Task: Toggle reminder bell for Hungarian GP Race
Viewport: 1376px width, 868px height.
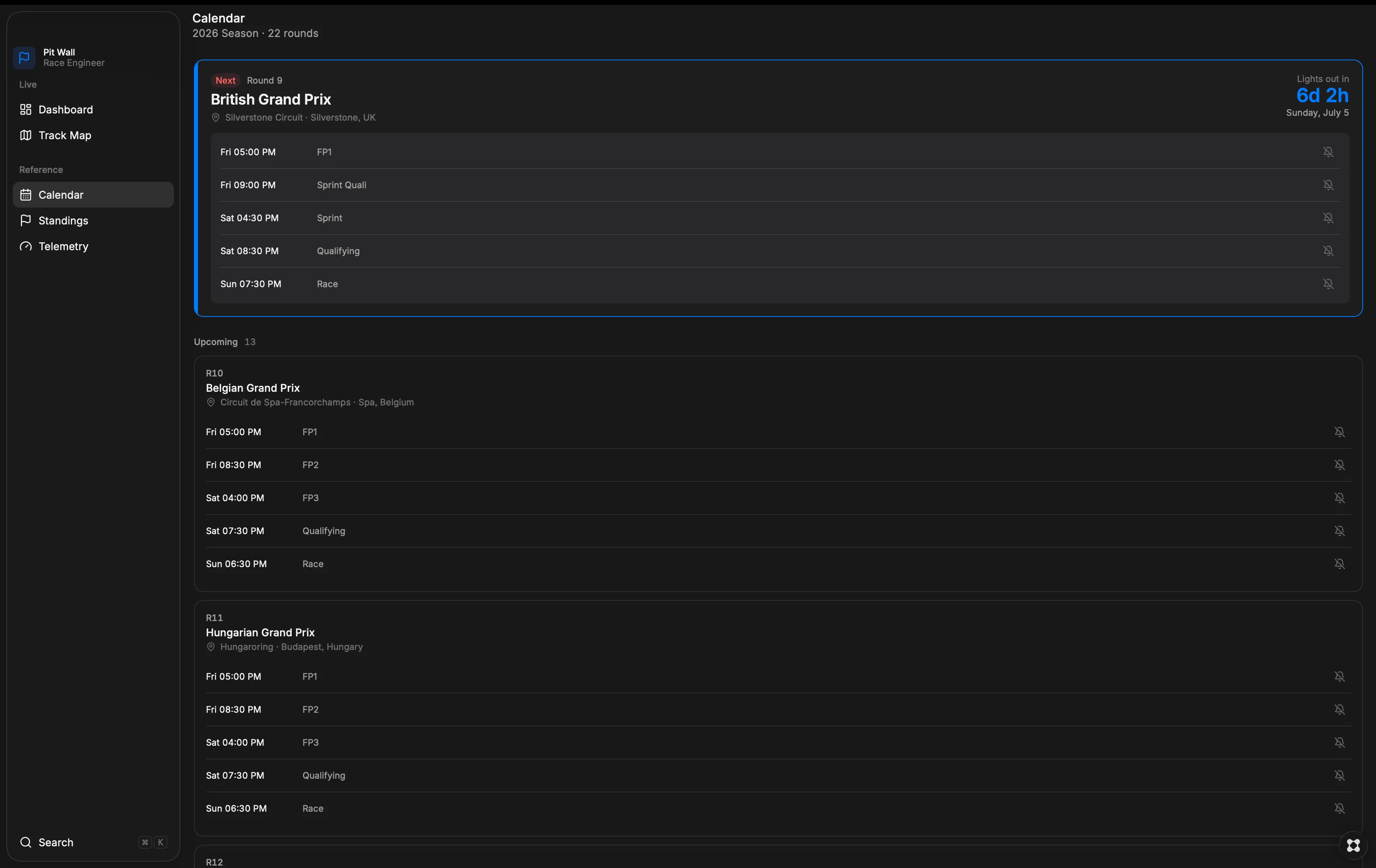Action: click(x=1339, y=808)
